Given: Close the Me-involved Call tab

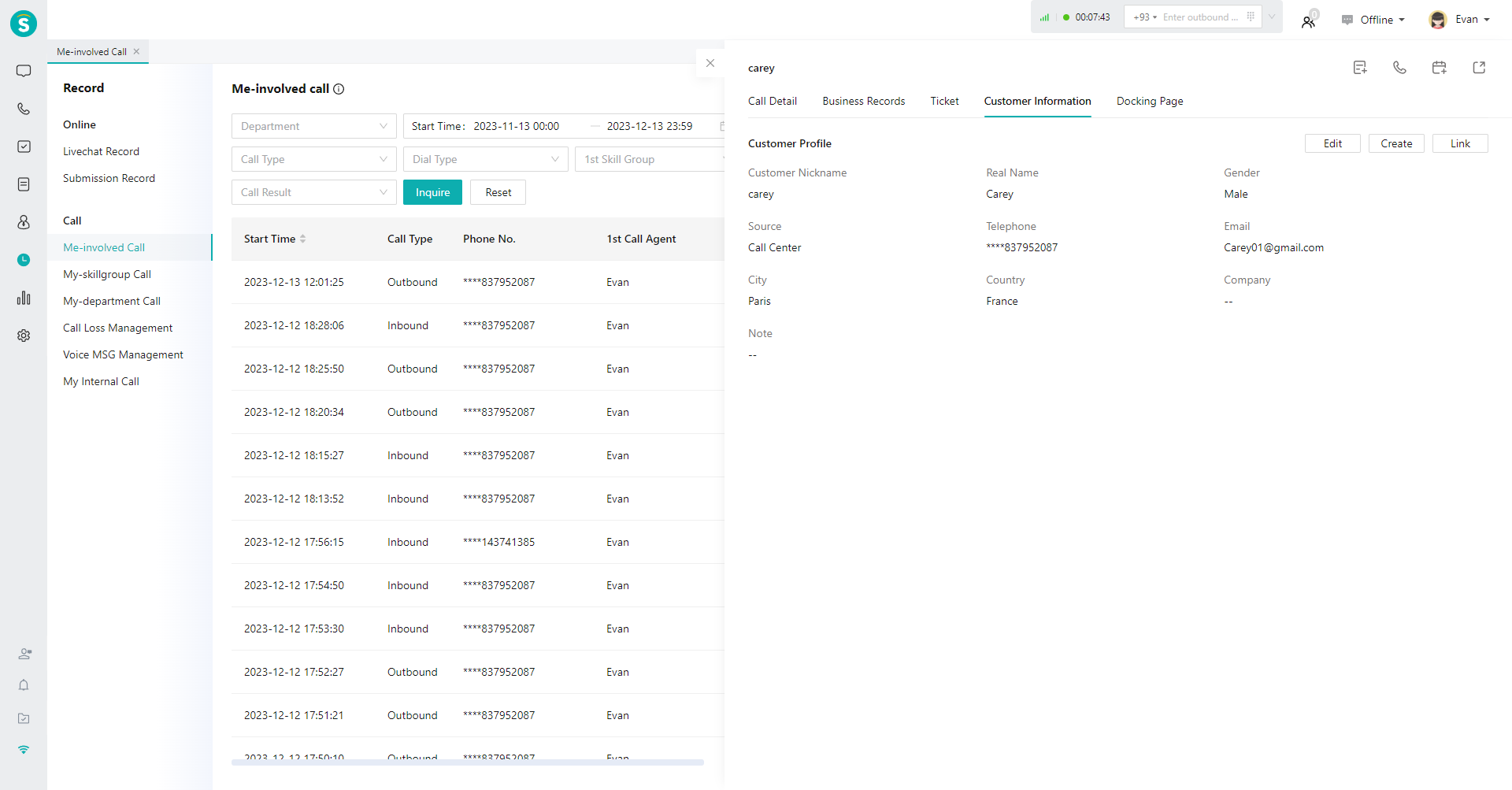Looking at the screenshot, I should pyautogui.click(x=136, y=51).
